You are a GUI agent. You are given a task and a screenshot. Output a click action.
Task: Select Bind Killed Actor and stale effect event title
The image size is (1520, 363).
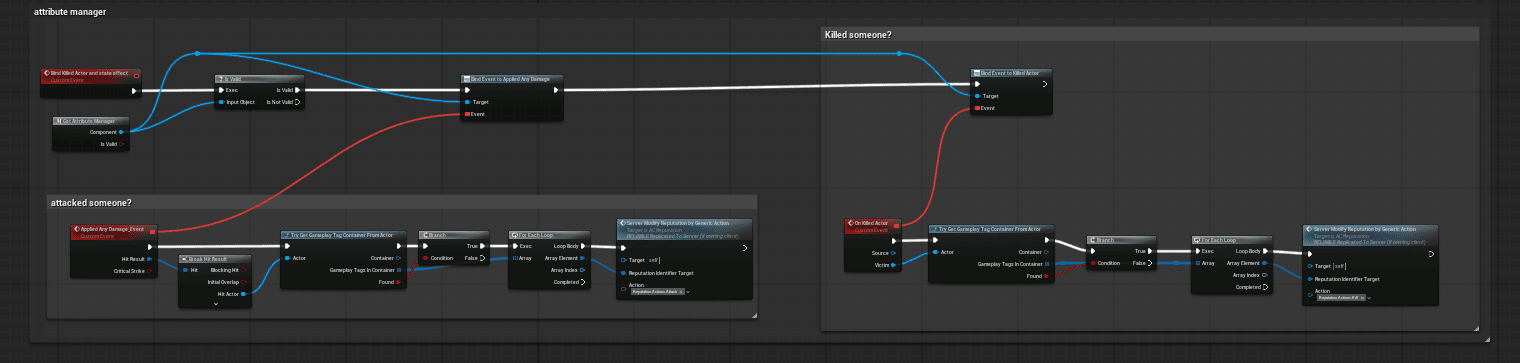(90, 73)
